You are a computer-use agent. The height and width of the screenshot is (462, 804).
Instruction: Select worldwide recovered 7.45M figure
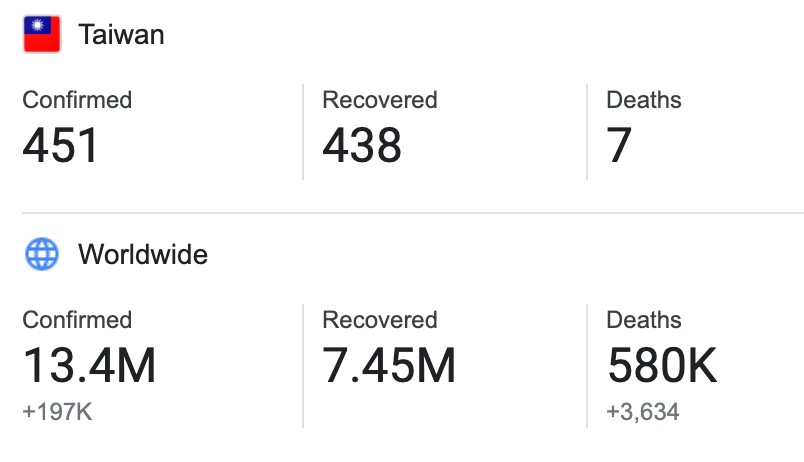pyautogui.click(x=389, y=365)
